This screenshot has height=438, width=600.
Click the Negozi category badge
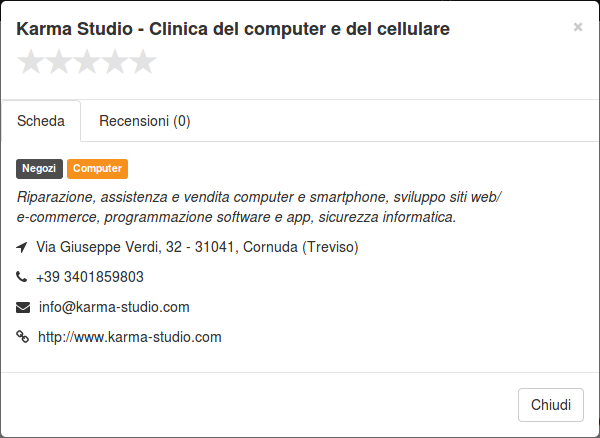(39, 169)
